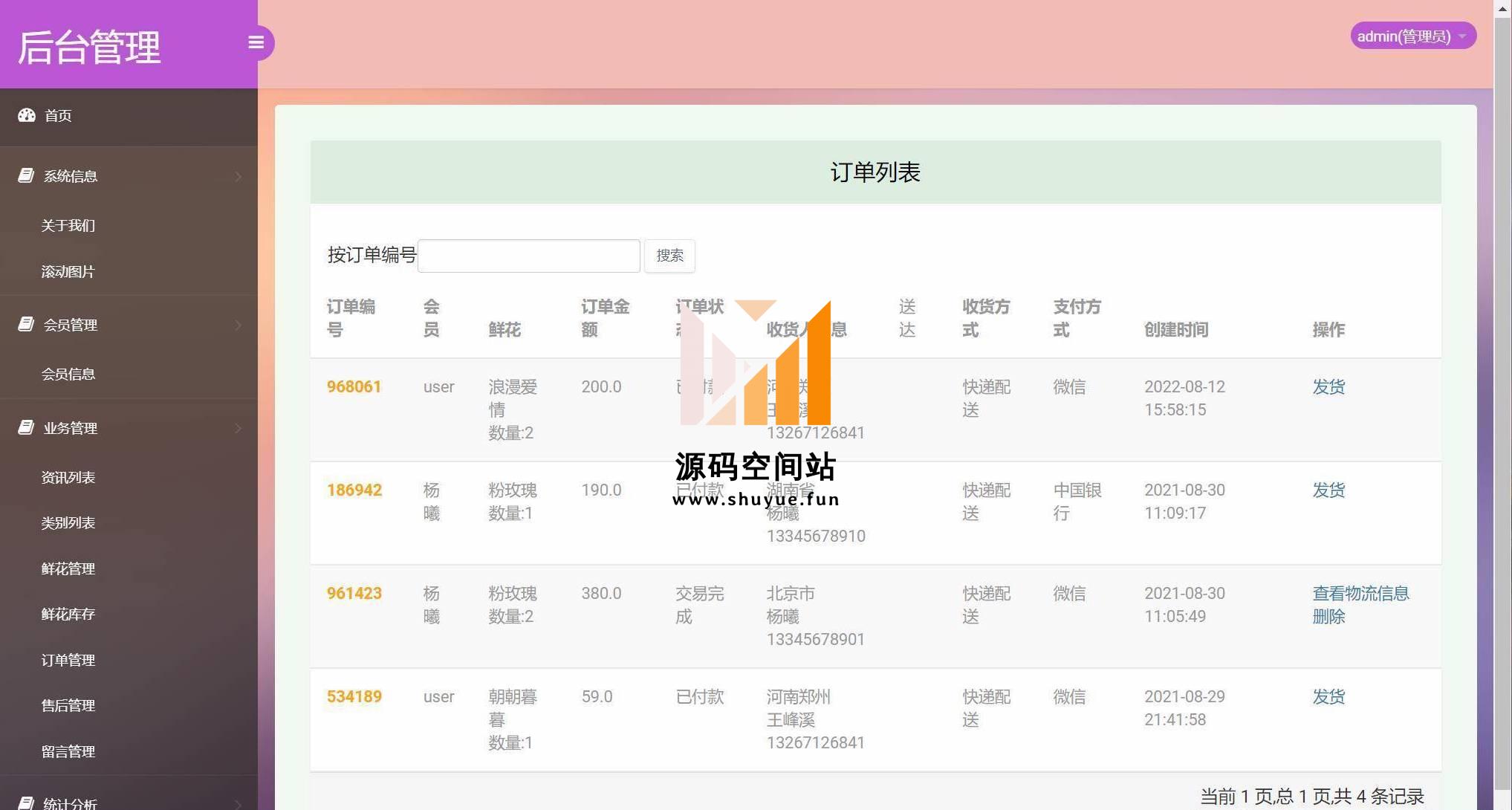Collapse the 会员管理 chevron
The height and width of the screenshot is (810, 1512).
click(x=239, y=325)
